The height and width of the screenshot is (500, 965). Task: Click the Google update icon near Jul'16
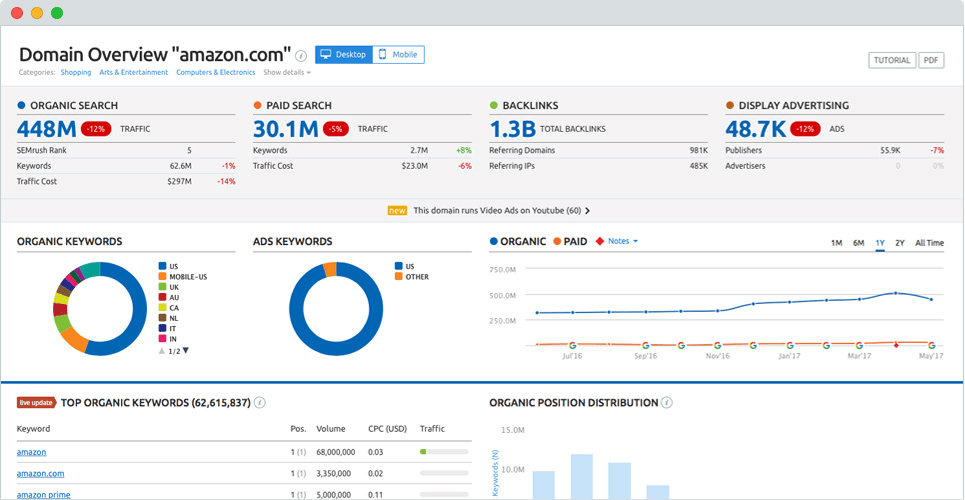(573, 345)
